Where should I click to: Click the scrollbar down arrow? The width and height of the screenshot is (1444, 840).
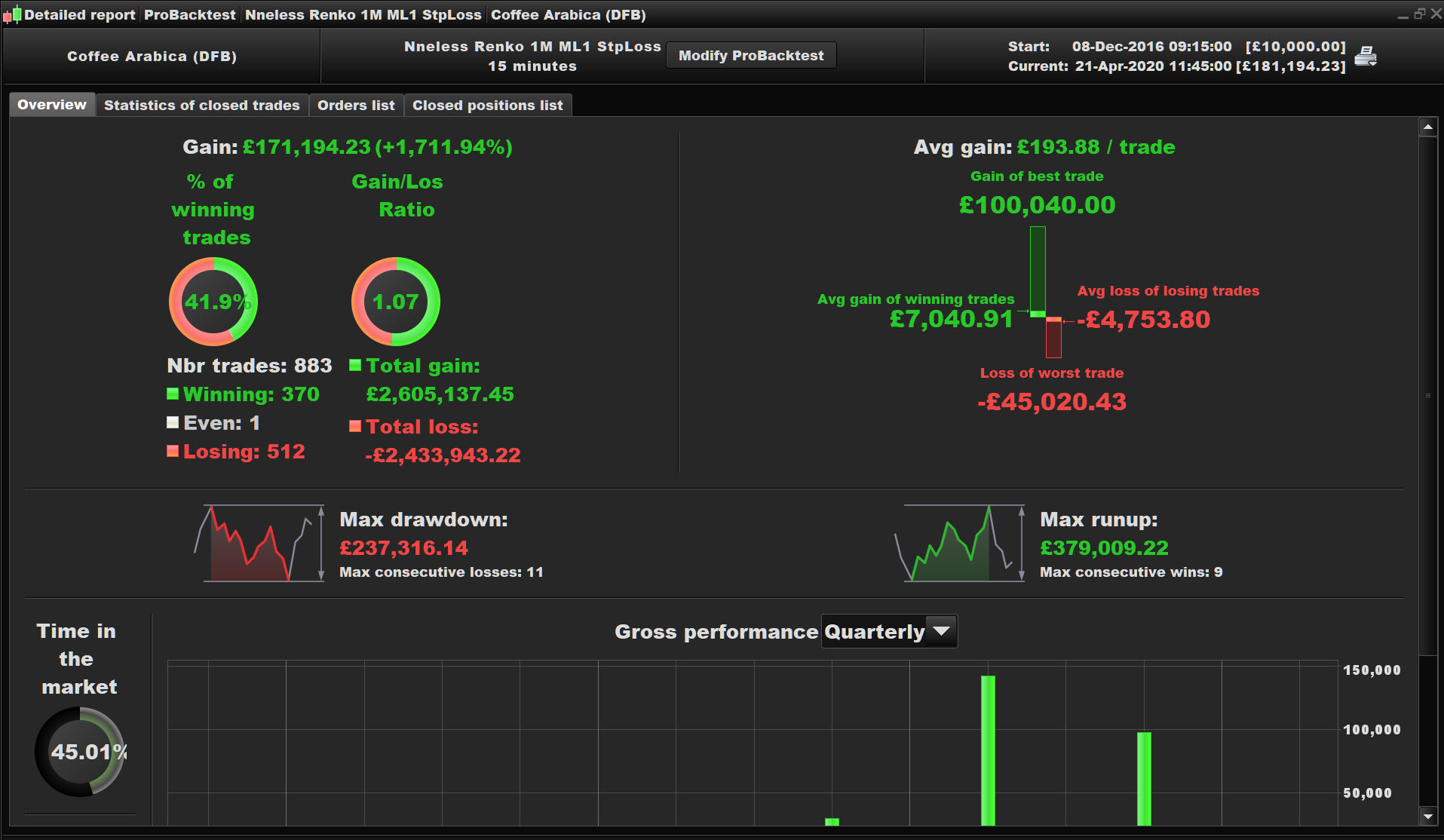(x=1428, y=815)
